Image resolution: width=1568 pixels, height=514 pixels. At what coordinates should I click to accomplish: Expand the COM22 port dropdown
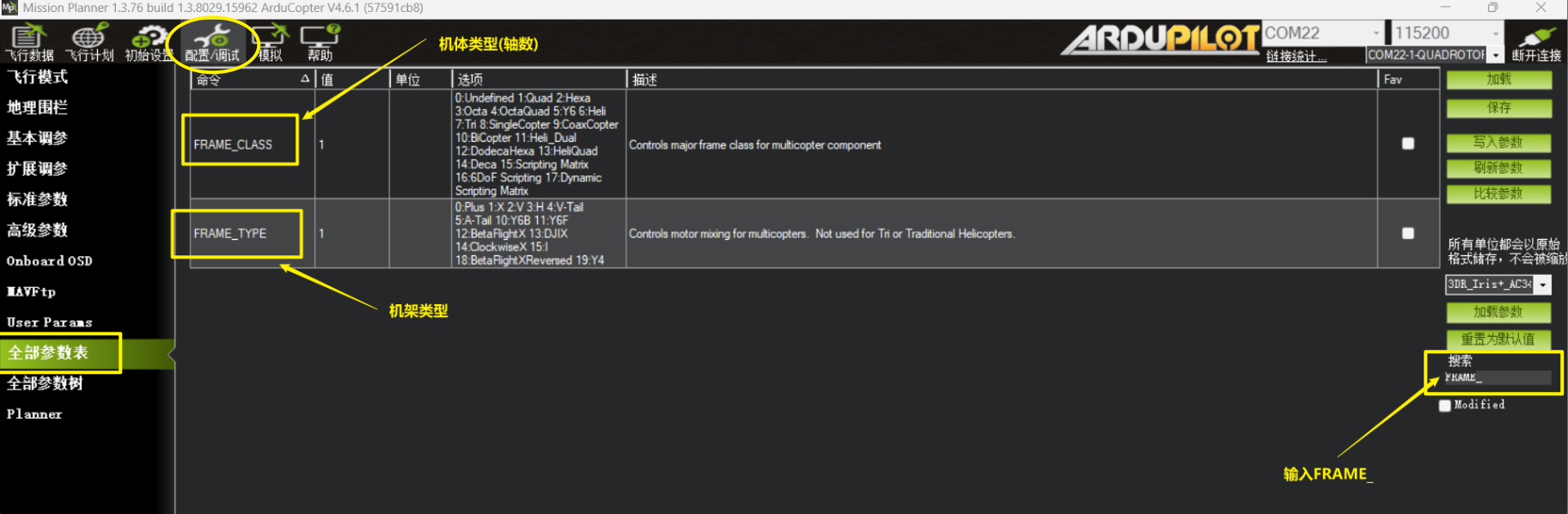[x=1376, y=34]
